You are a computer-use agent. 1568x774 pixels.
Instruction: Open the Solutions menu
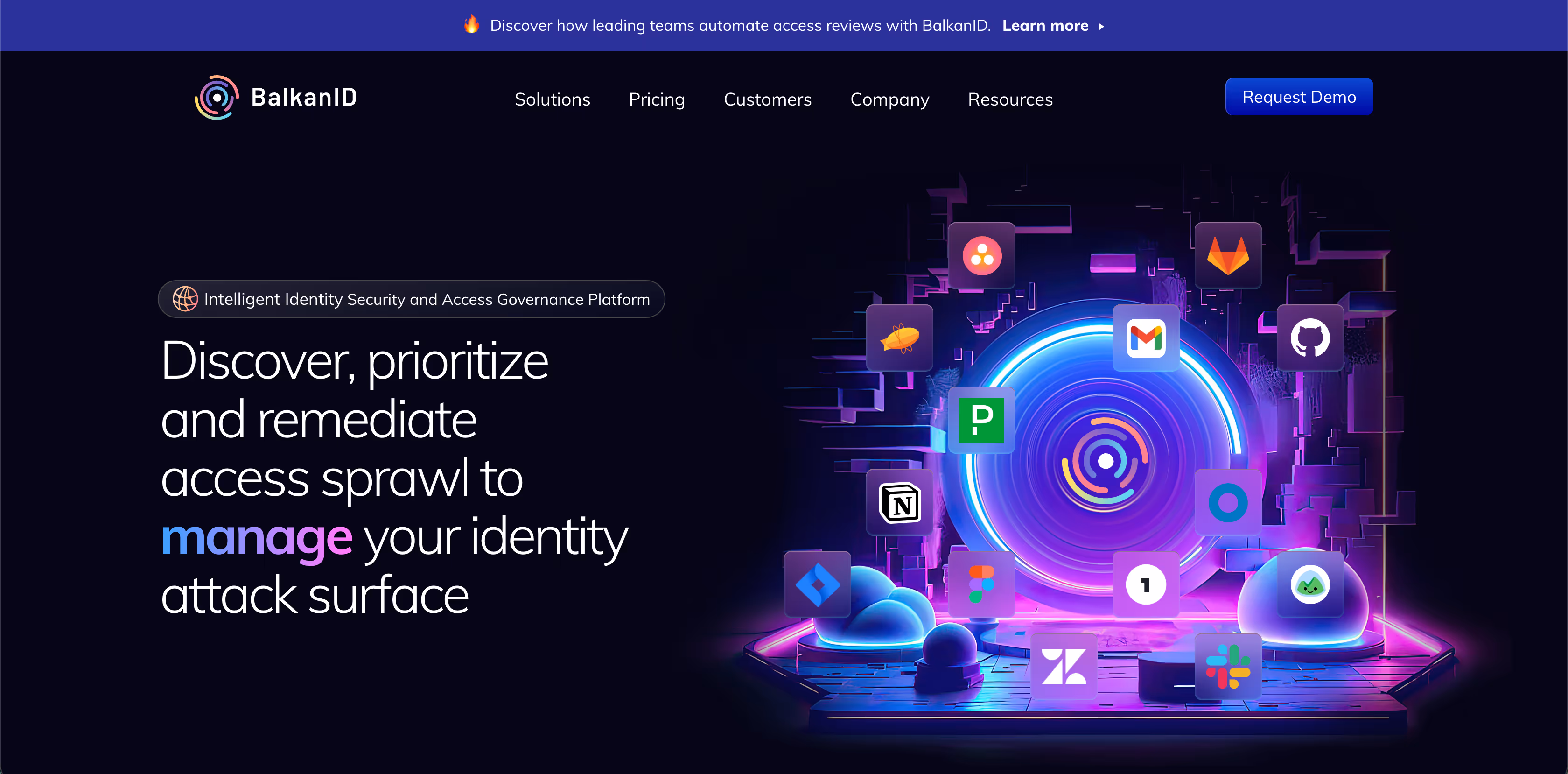point(552,99)
